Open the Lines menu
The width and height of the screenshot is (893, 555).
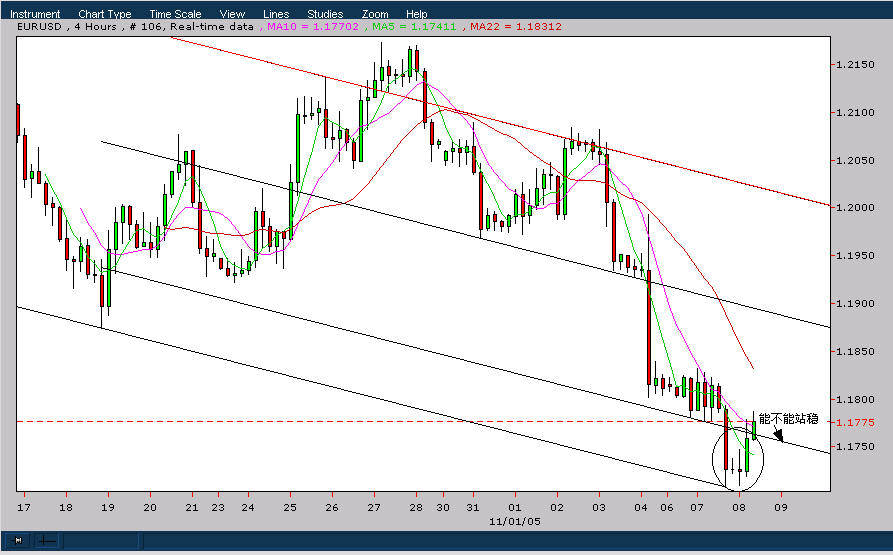coord(276,14)
